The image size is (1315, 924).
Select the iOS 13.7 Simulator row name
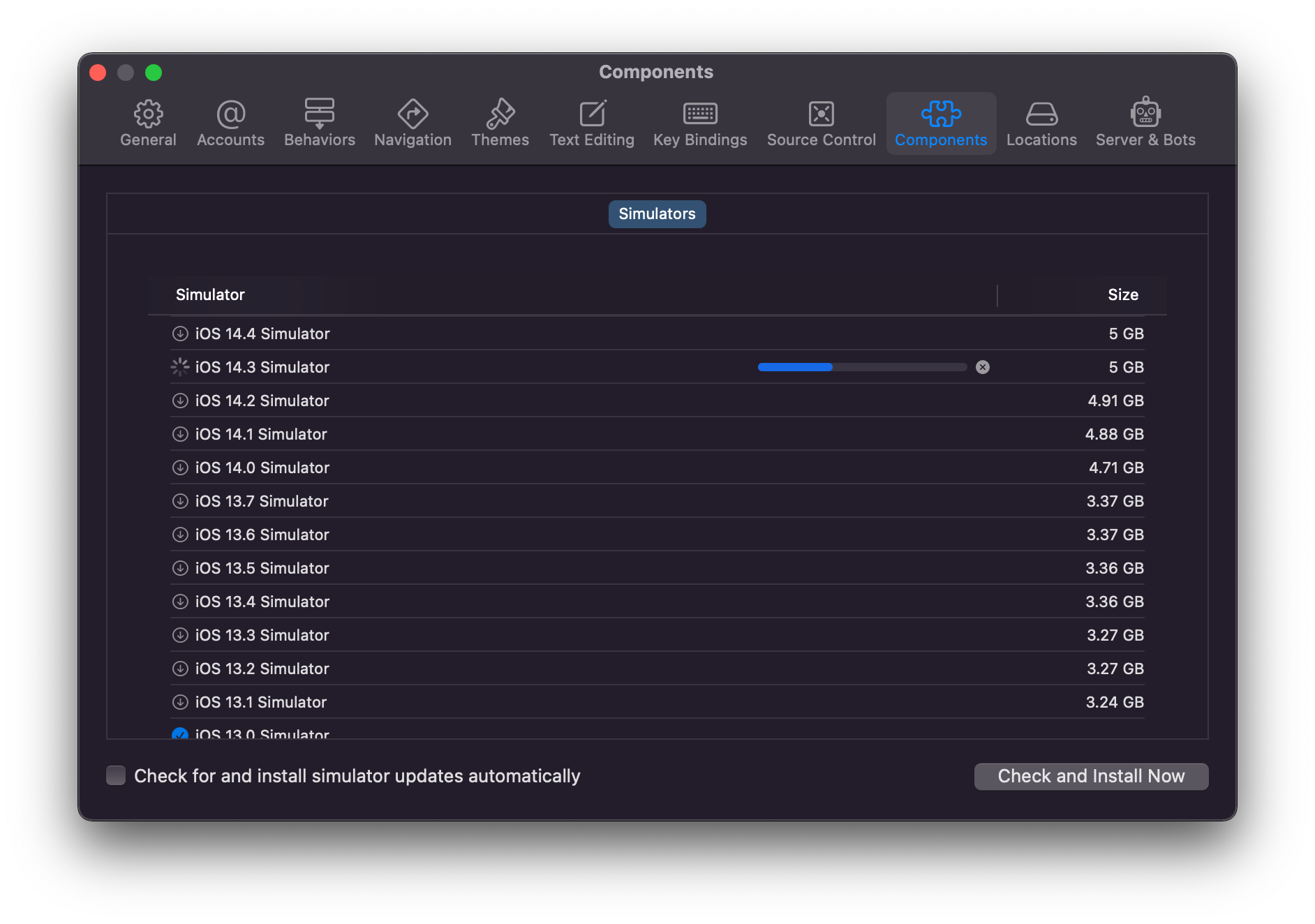(x=262, y=501)
